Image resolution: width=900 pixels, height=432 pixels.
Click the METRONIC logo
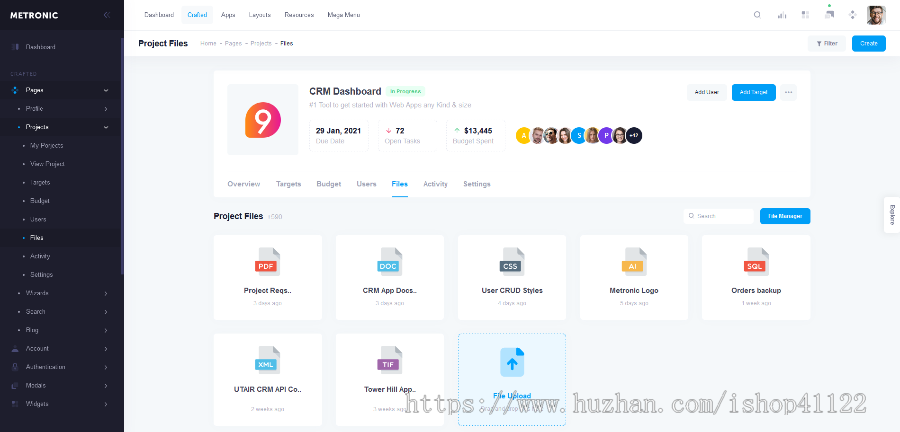[34, 15]
